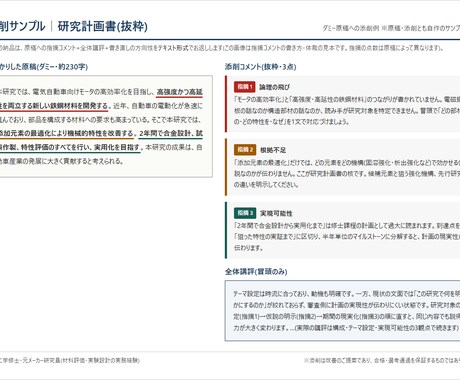This screenshot has height=380, width=460.
Task: Click the 添削コメント(抜粋・3点) heading
Action: pos(260,67)
